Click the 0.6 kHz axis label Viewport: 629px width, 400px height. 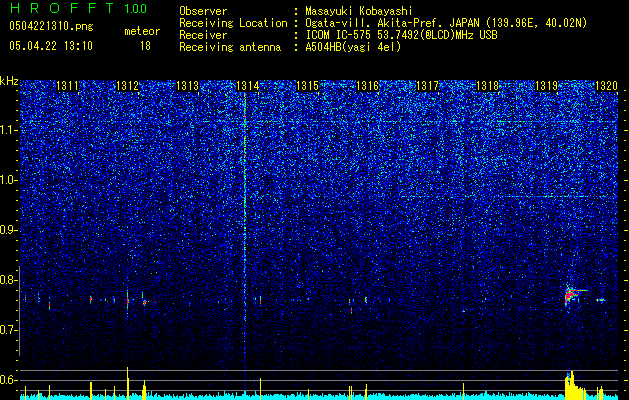[9, 380]
